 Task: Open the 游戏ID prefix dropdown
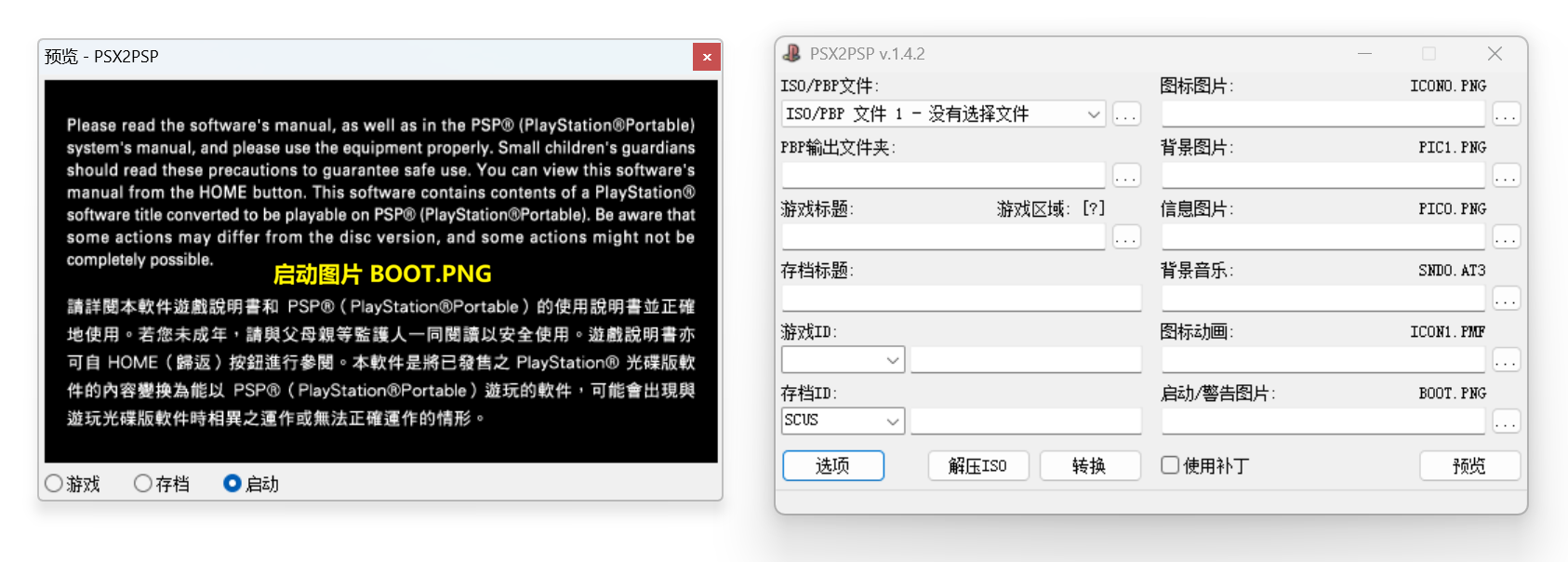point(893,360)
